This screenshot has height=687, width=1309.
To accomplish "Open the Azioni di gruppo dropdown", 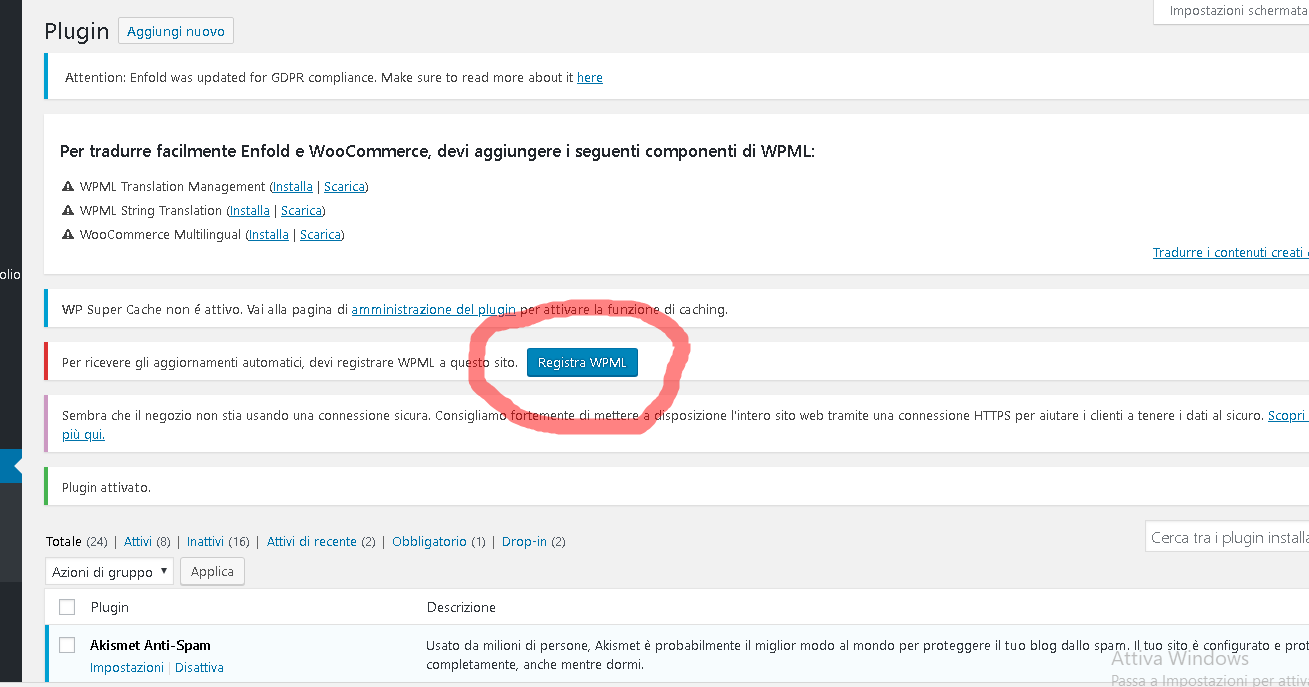I will click(110, 572).
